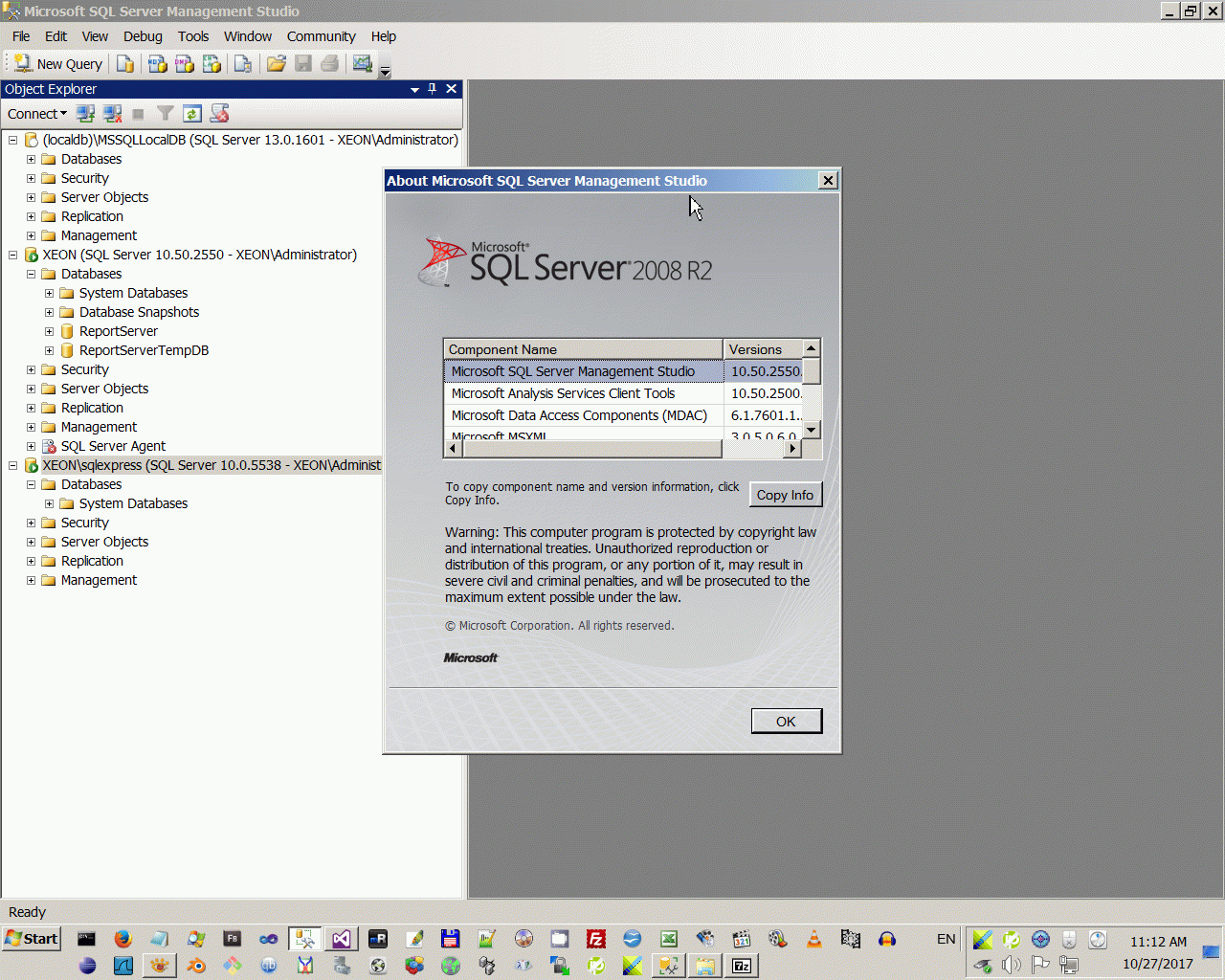Click the Versions column header

tap(763, 349)
